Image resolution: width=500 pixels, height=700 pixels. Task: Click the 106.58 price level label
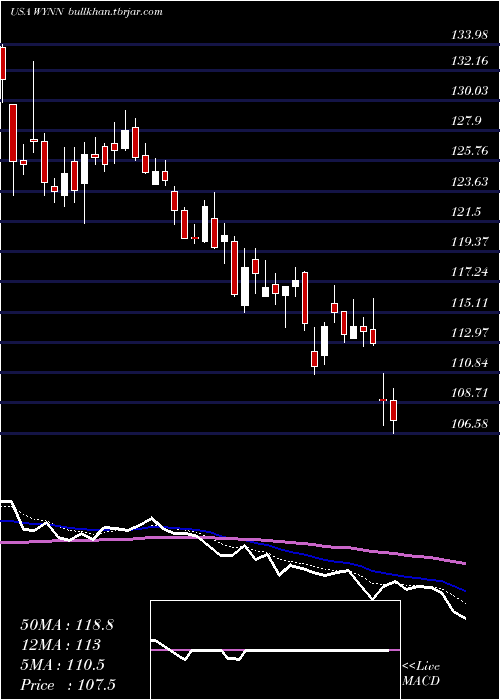tap(469, 423)
